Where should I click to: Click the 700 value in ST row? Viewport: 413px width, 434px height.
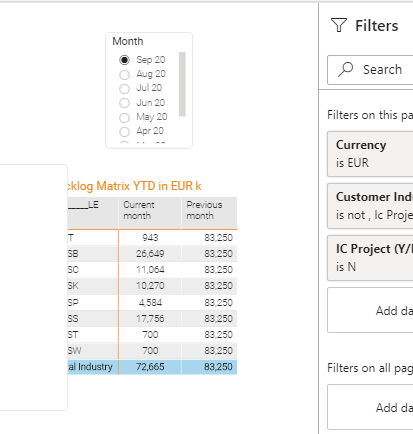pos(150,334)
